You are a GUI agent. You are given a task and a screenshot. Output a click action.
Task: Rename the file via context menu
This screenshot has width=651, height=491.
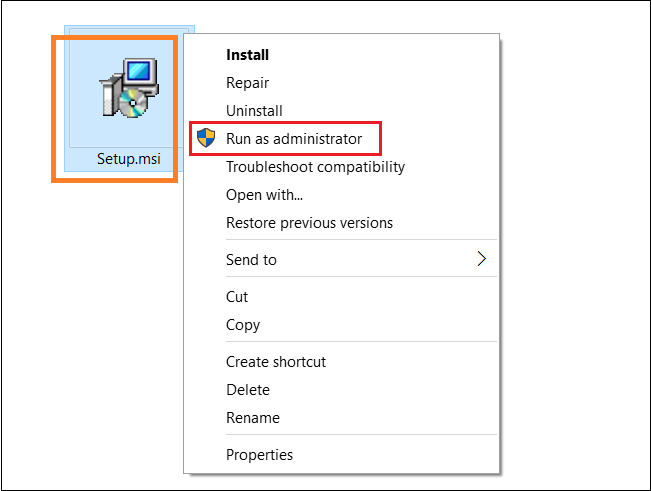click(253, 418)
